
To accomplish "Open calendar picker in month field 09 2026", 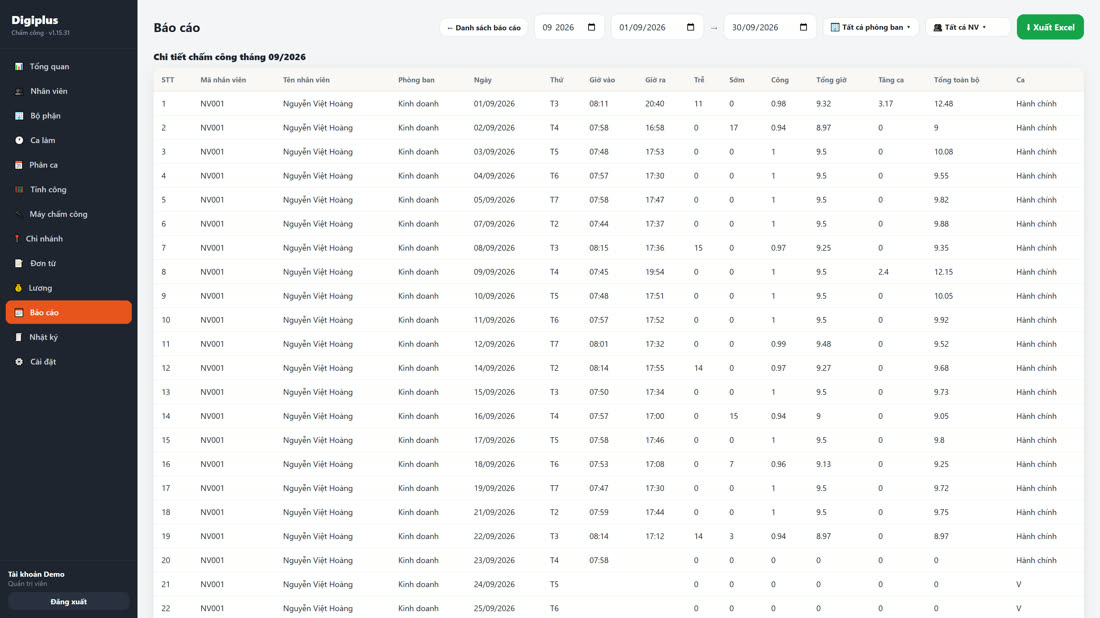I will tap(591, 27).
